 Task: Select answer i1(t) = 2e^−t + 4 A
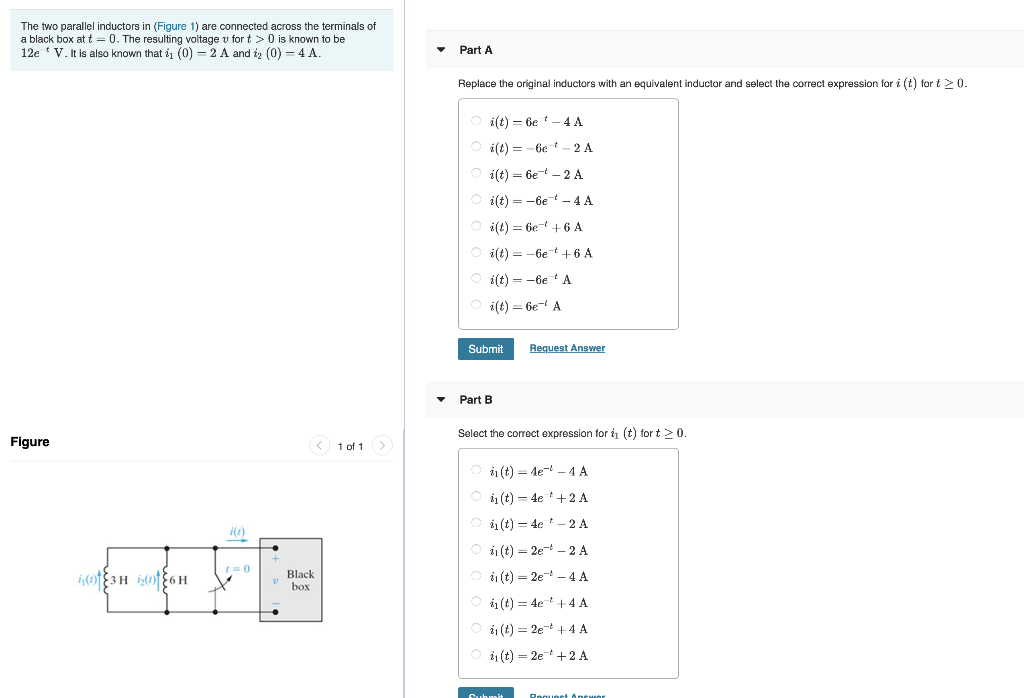point(476,628)
